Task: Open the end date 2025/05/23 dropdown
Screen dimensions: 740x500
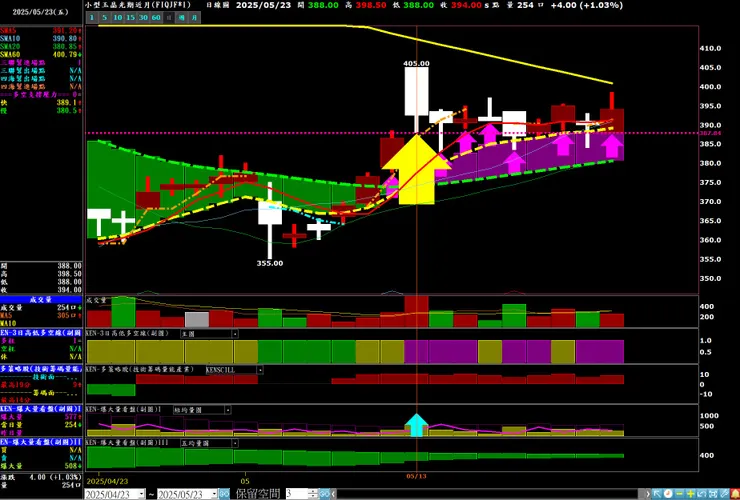Action: pyautogui.click(x=214, y=494)
